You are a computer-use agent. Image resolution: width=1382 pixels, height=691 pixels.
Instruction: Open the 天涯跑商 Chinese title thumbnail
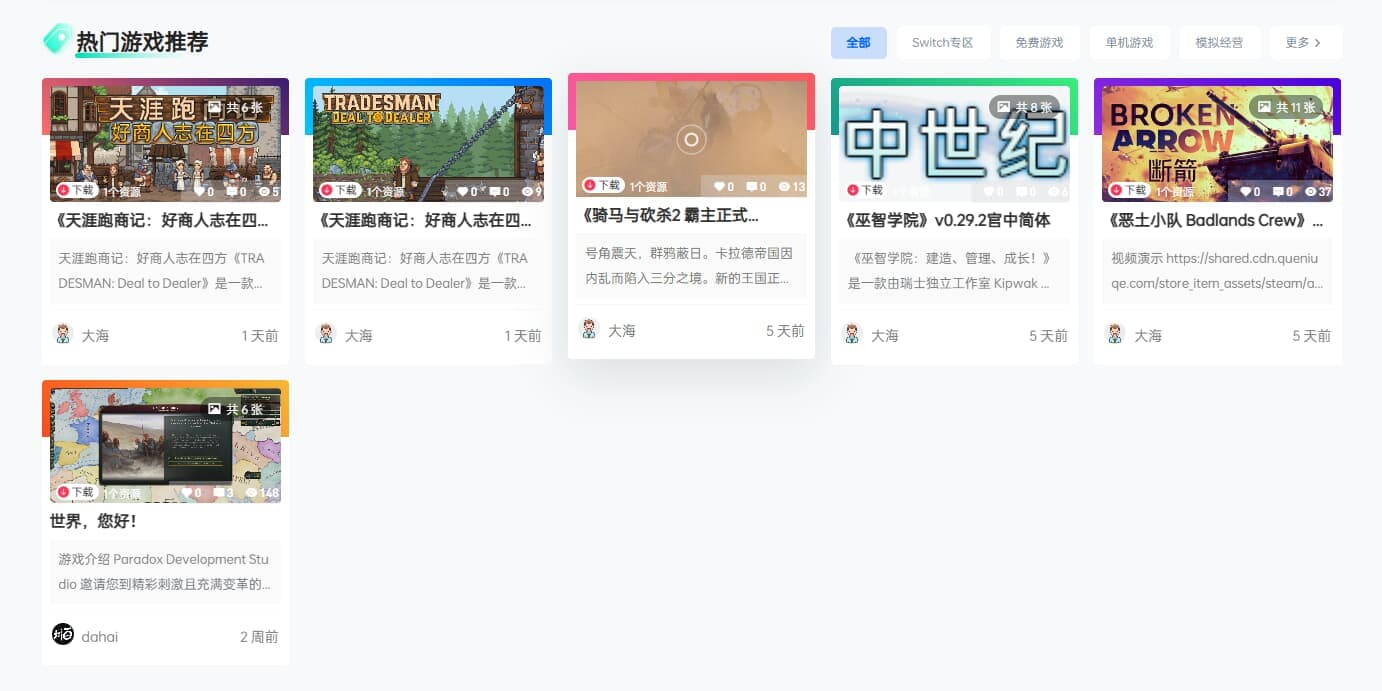point(165,144)
